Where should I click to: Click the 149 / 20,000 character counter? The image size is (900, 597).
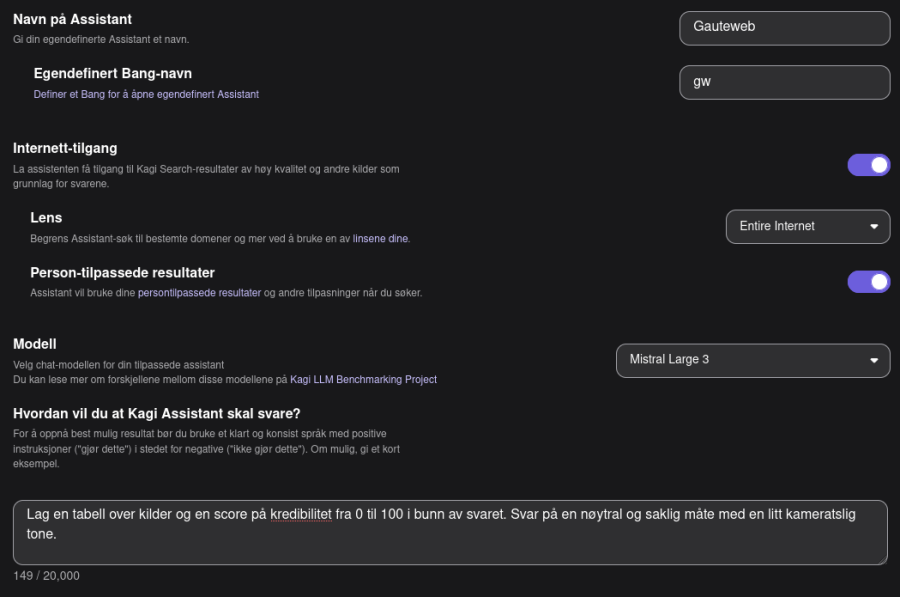click(x=47, y=576)
